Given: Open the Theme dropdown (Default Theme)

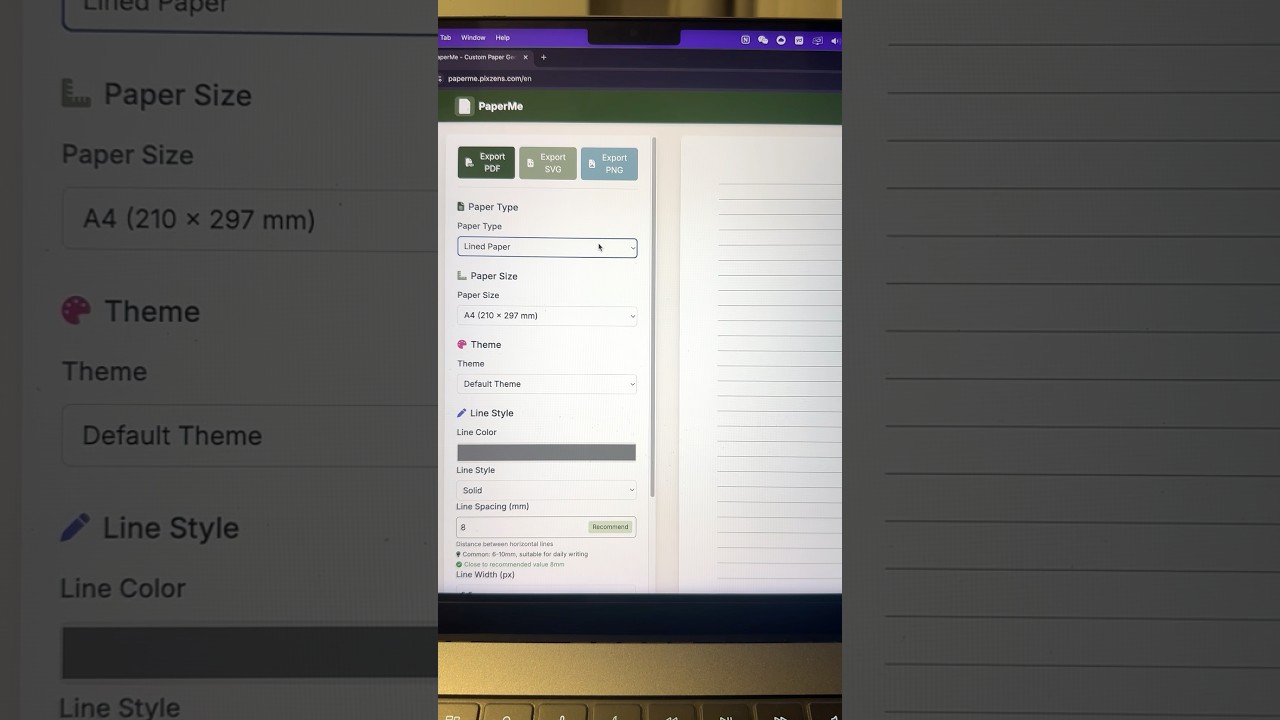Looking at the screenshot, I should click(547, 384).
